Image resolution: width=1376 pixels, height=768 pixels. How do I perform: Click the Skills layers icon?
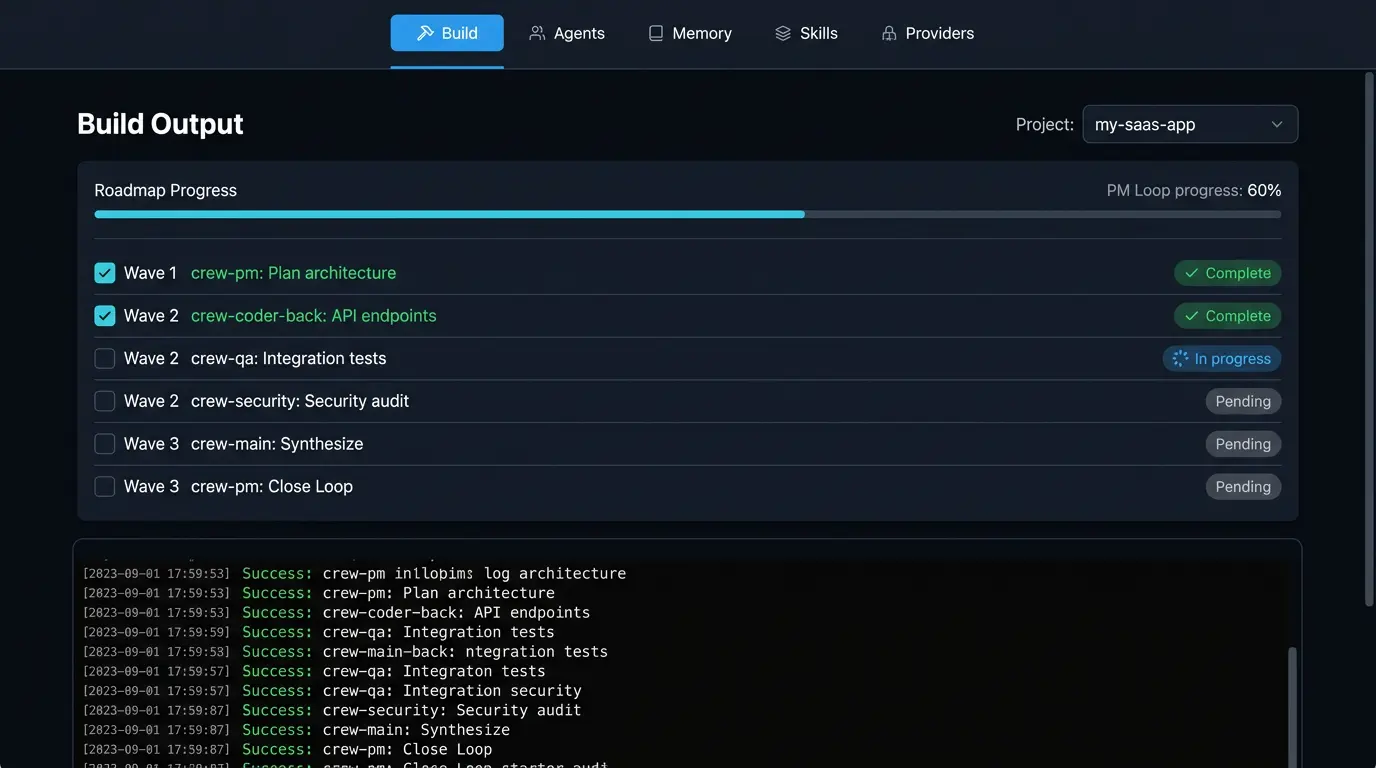(781, 32)
